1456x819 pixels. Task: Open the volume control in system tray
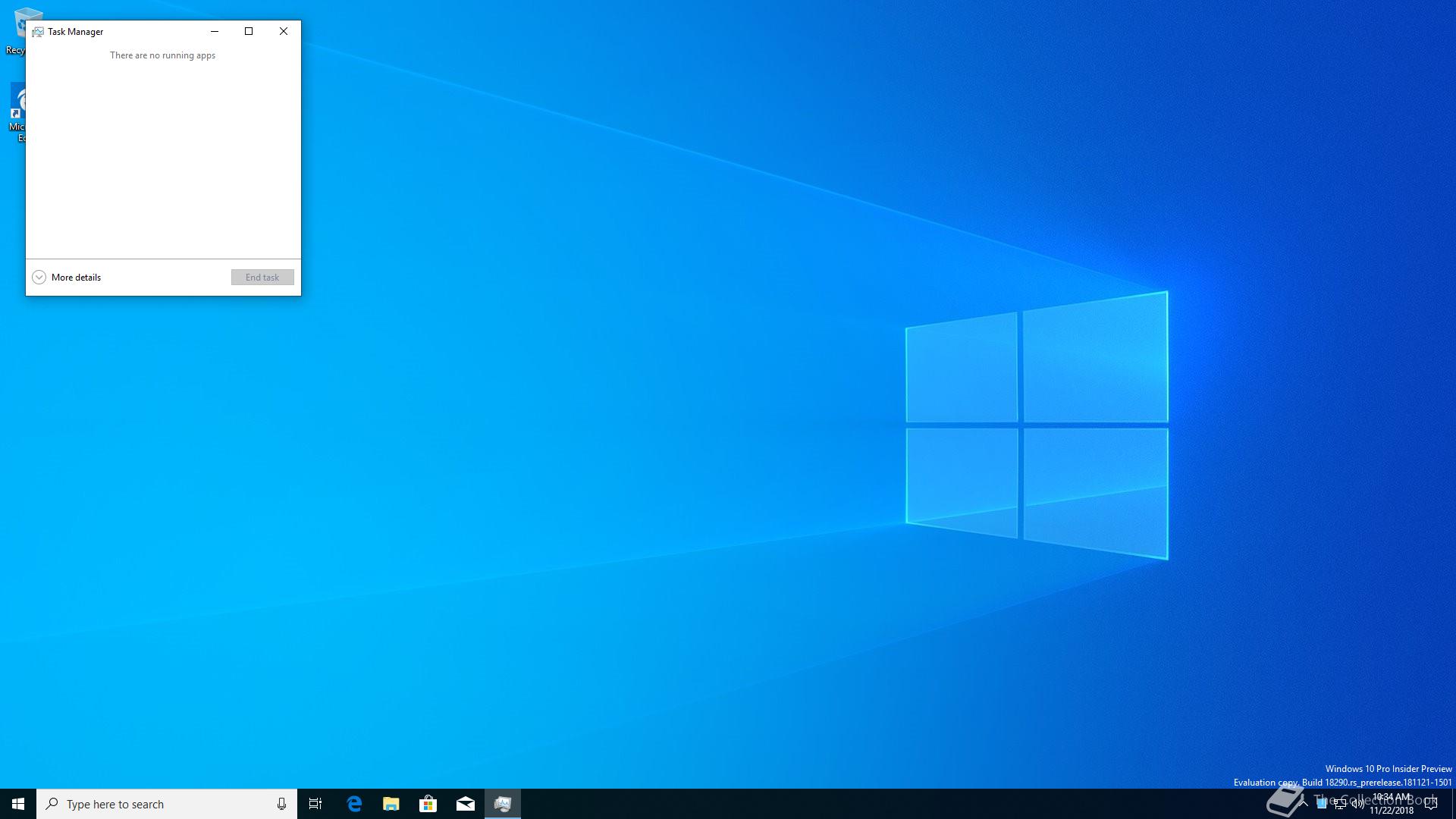click(1357, 805)
